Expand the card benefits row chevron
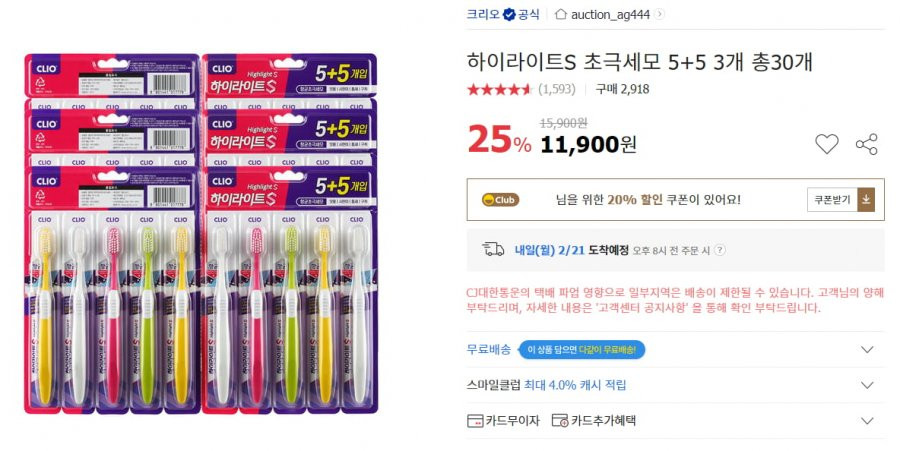Image resolution: width=900 pixels, height=451 pixels. [x=867, y=421]
